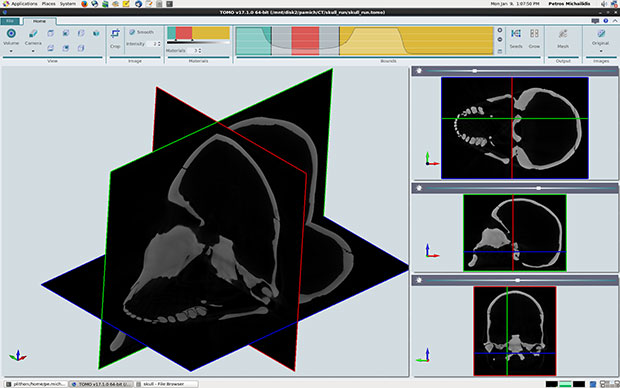The width and height of the screenshot is (620, 388).
Task: Select the teal material swatch
Action: [x=171, y=33]
